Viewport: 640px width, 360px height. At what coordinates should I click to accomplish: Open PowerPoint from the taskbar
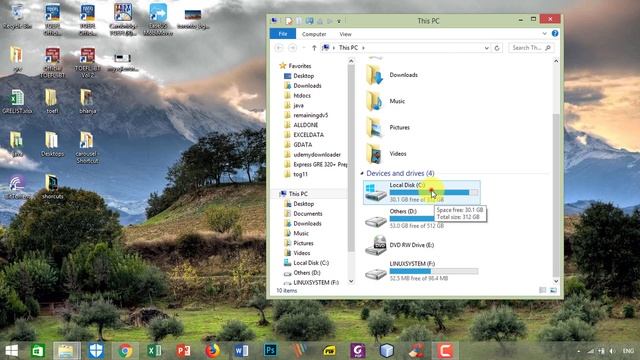[x=183, y=351]
